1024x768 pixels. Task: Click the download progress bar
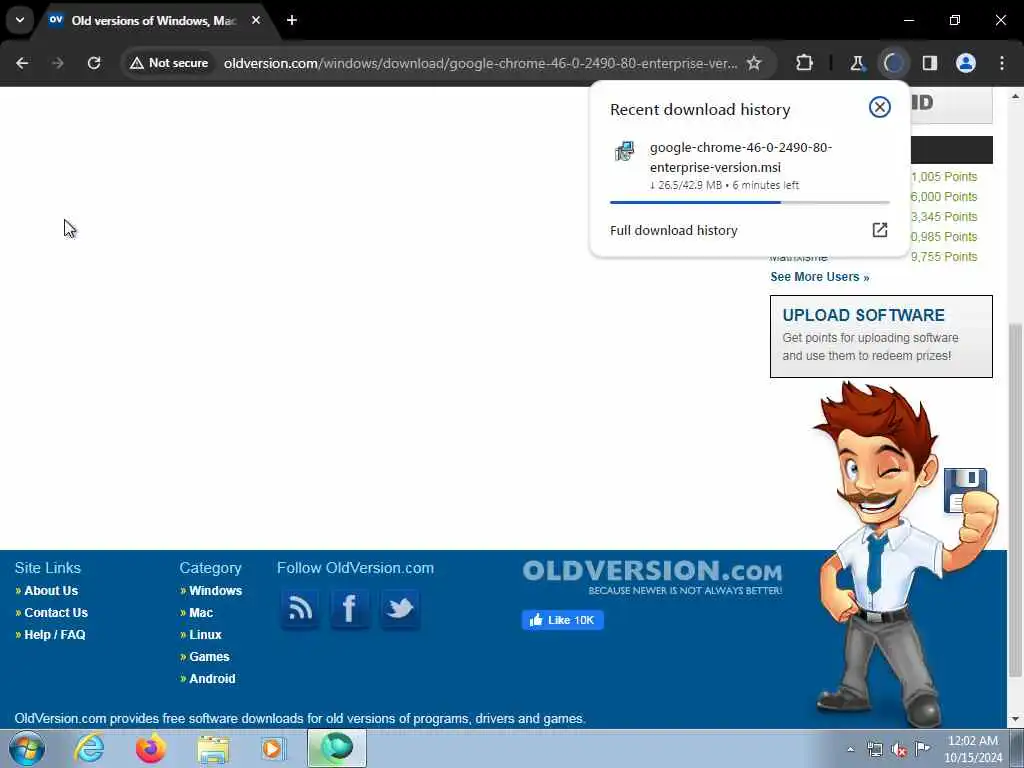pyautogui.click(x=749, y=202)
